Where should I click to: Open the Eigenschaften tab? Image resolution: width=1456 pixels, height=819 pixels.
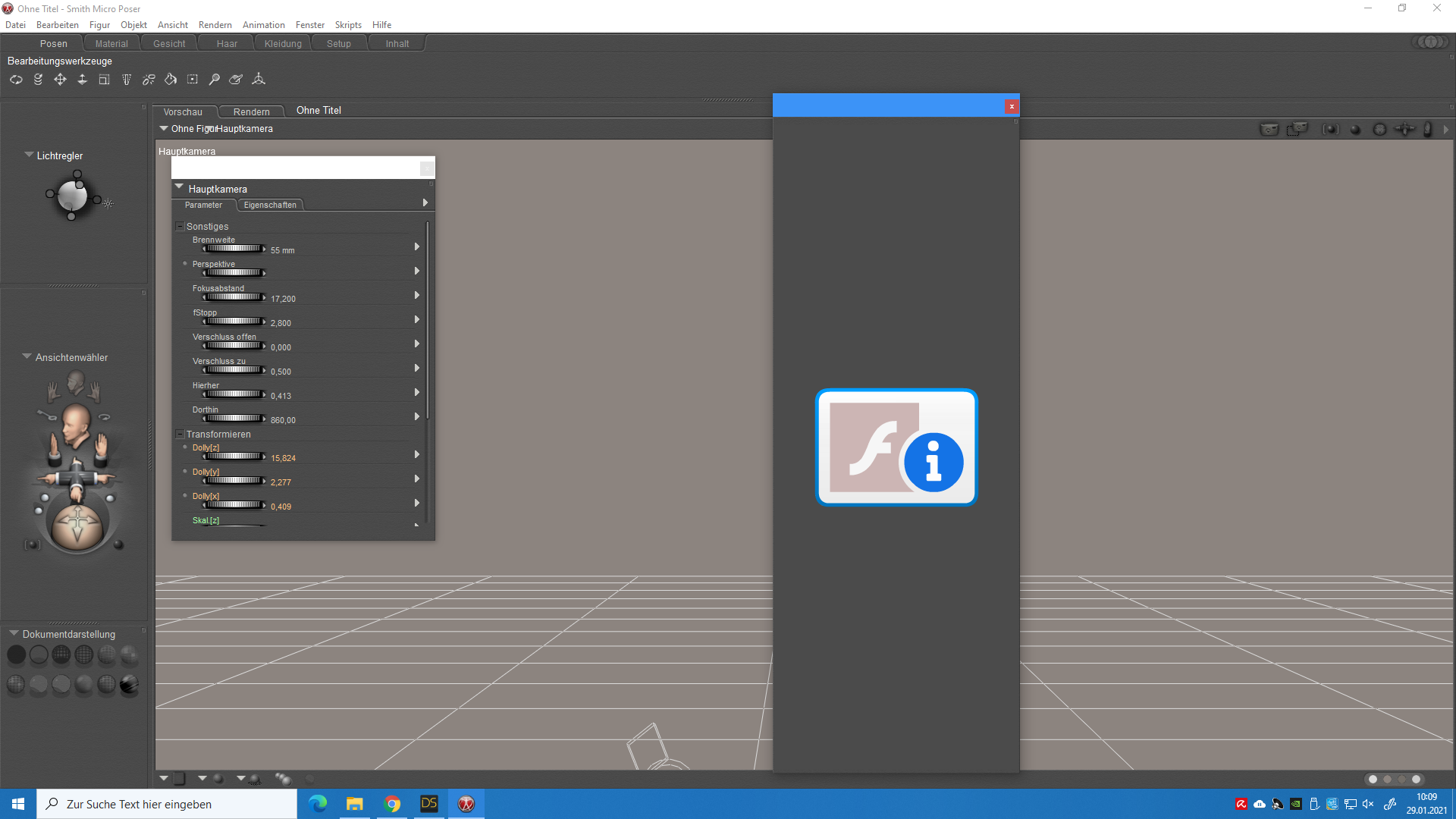point(270,206)
